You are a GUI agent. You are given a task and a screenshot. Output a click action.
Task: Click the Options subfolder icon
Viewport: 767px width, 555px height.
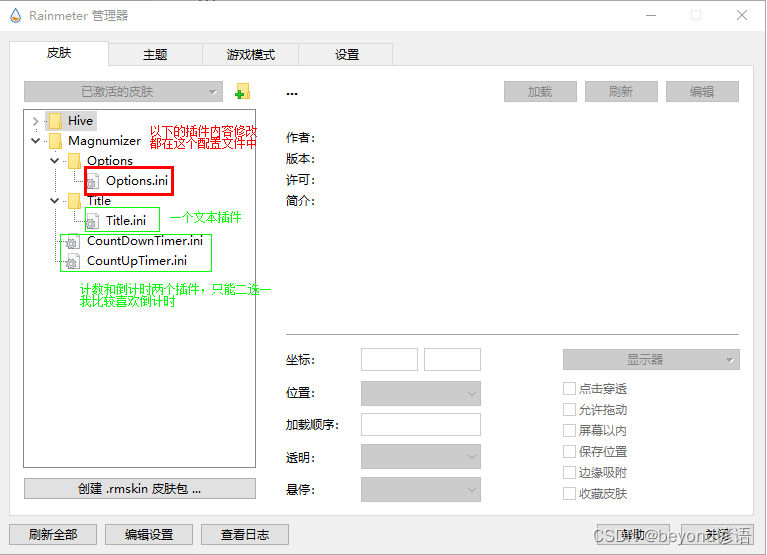[74, 160]
